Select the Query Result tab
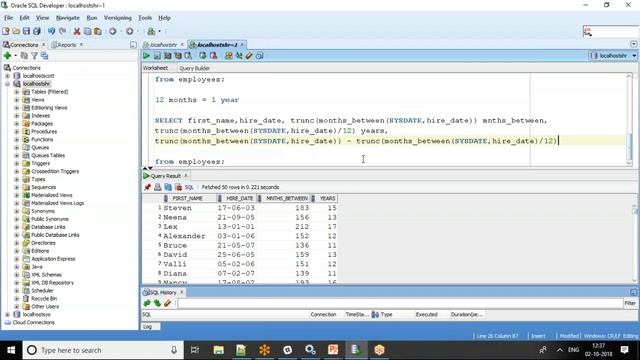The image size is (640, 360). point(165,176)
